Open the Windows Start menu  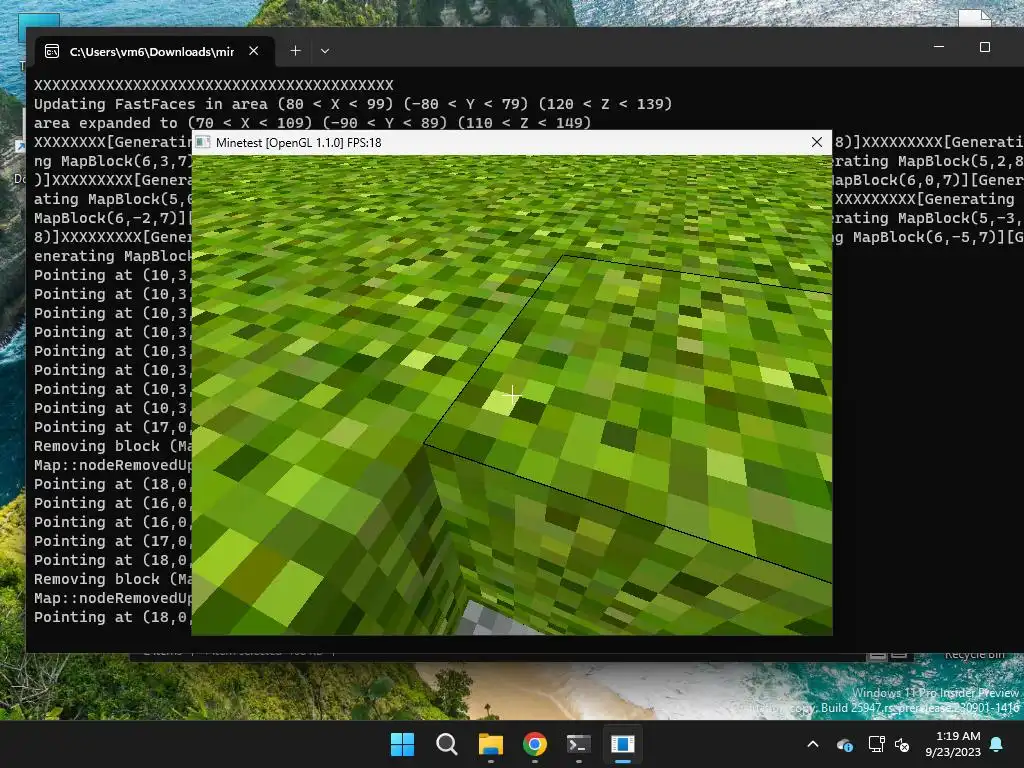point(402,744)
